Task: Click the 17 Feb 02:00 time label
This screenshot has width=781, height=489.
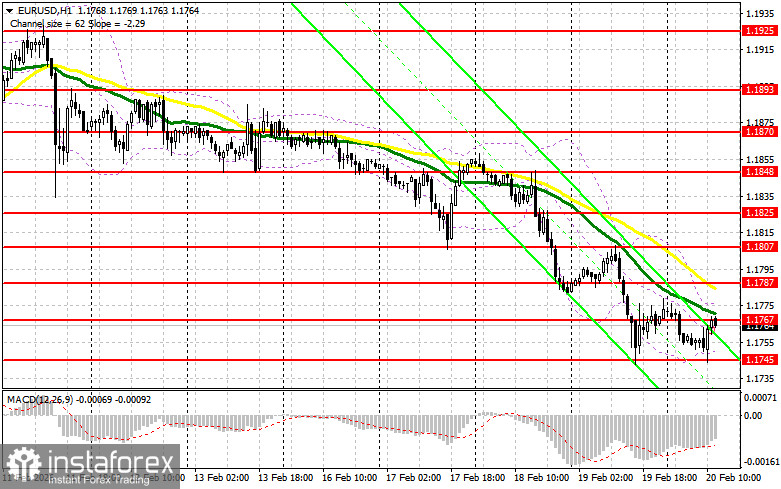Action: (x=413, y=478)
